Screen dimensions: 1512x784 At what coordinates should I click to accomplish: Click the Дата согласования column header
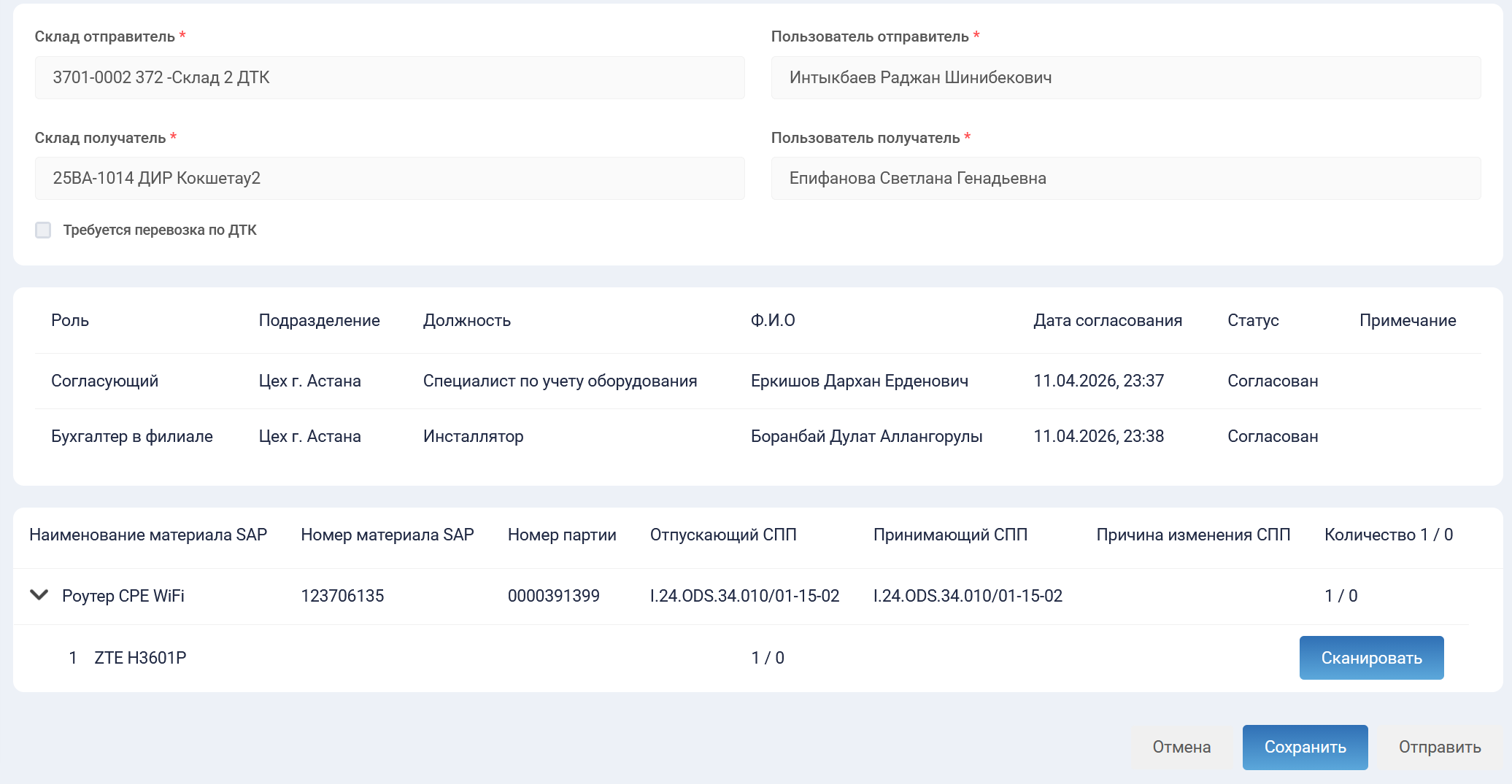pyautogui.click(x=1107, y=320)
